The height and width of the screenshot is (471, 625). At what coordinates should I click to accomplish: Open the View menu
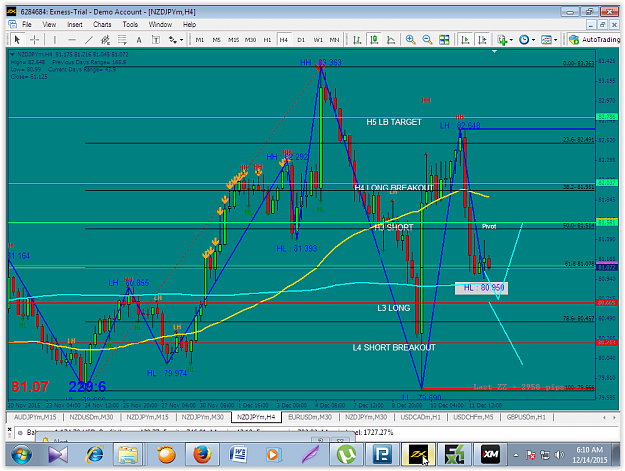pos(49,24)
